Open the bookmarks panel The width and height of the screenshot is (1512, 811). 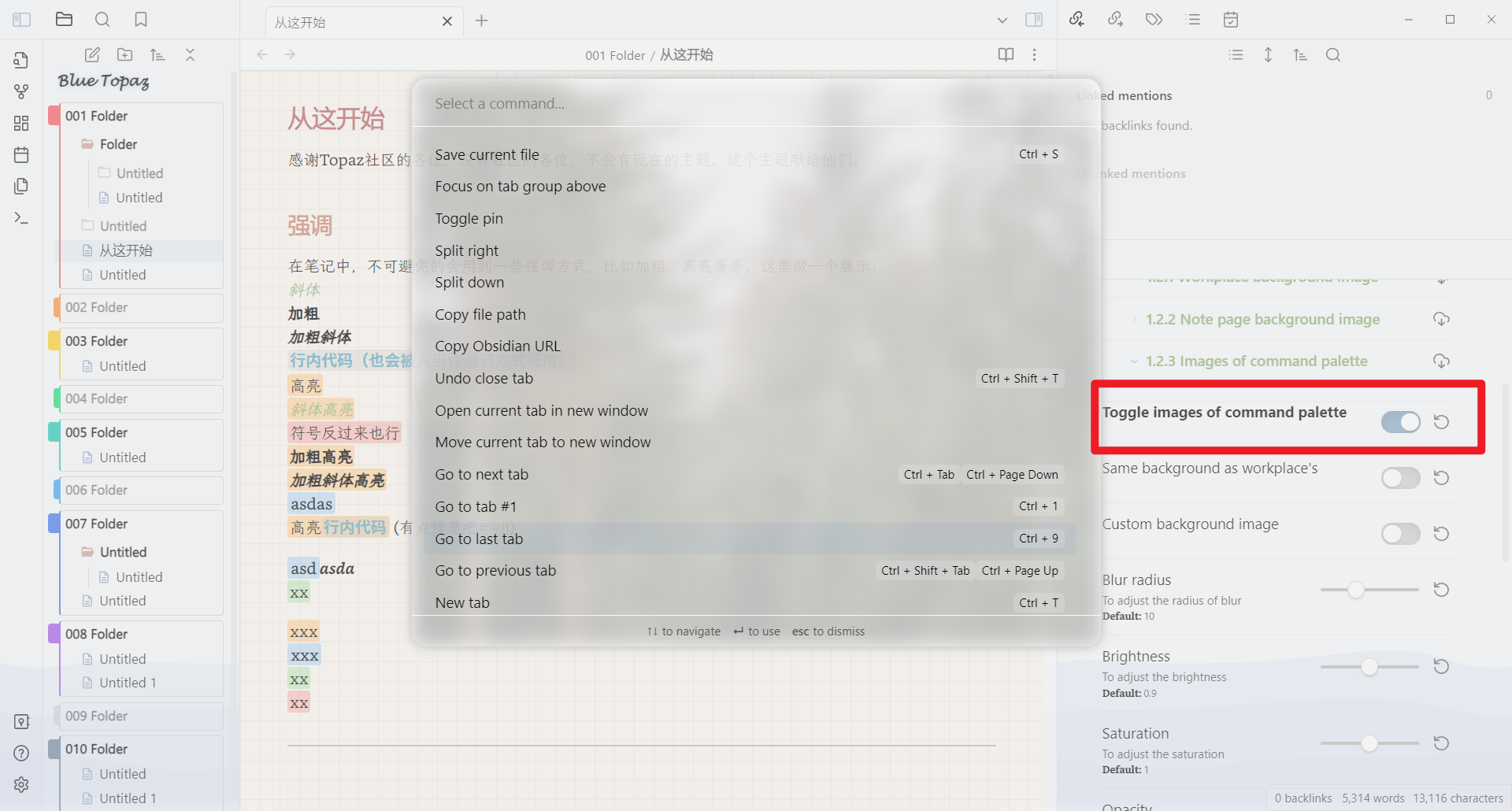point(141,20)
